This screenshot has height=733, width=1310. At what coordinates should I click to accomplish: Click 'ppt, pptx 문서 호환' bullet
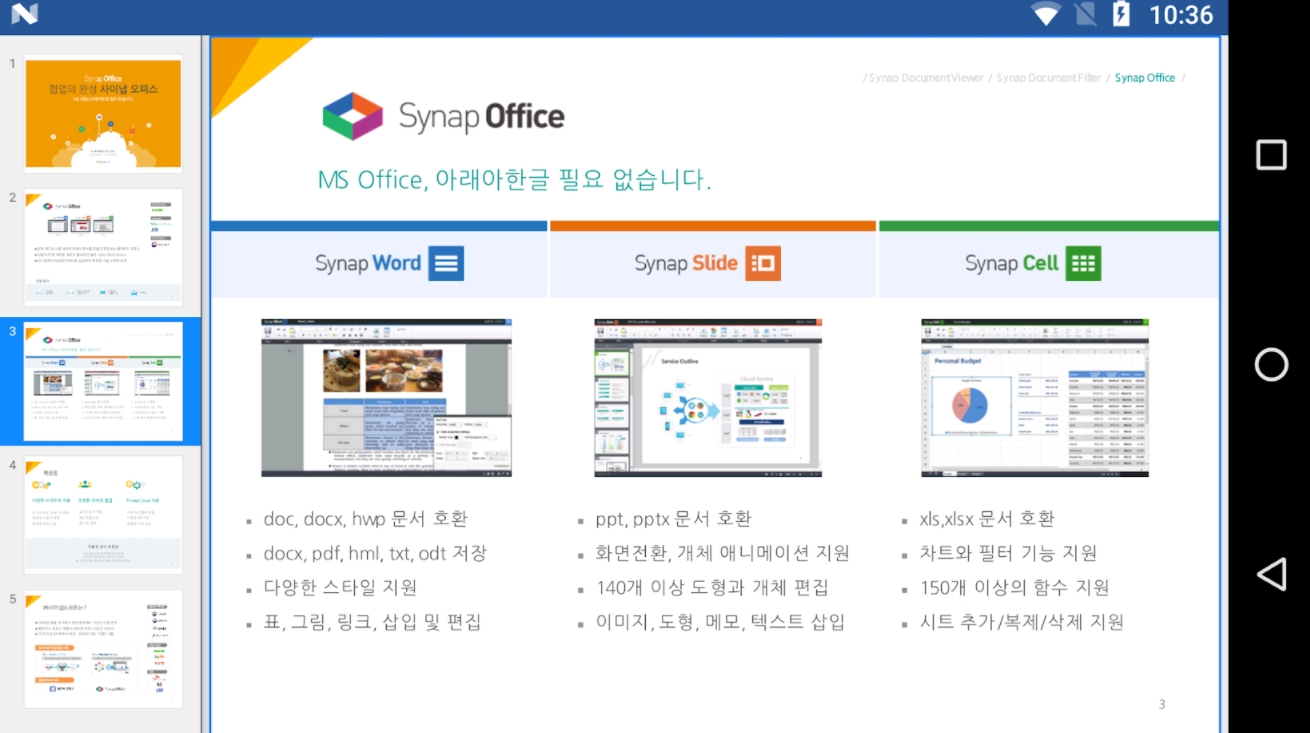pos(673,519)
